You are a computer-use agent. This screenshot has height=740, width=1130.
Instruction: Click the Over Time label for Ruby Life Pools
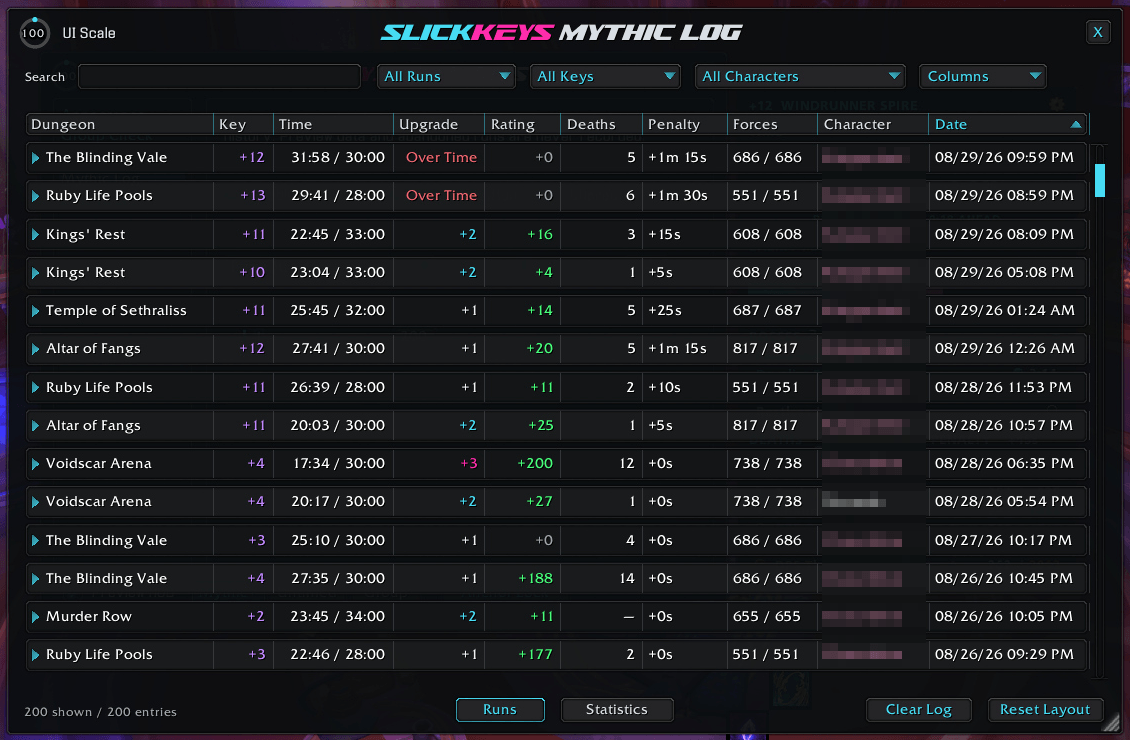441,196
